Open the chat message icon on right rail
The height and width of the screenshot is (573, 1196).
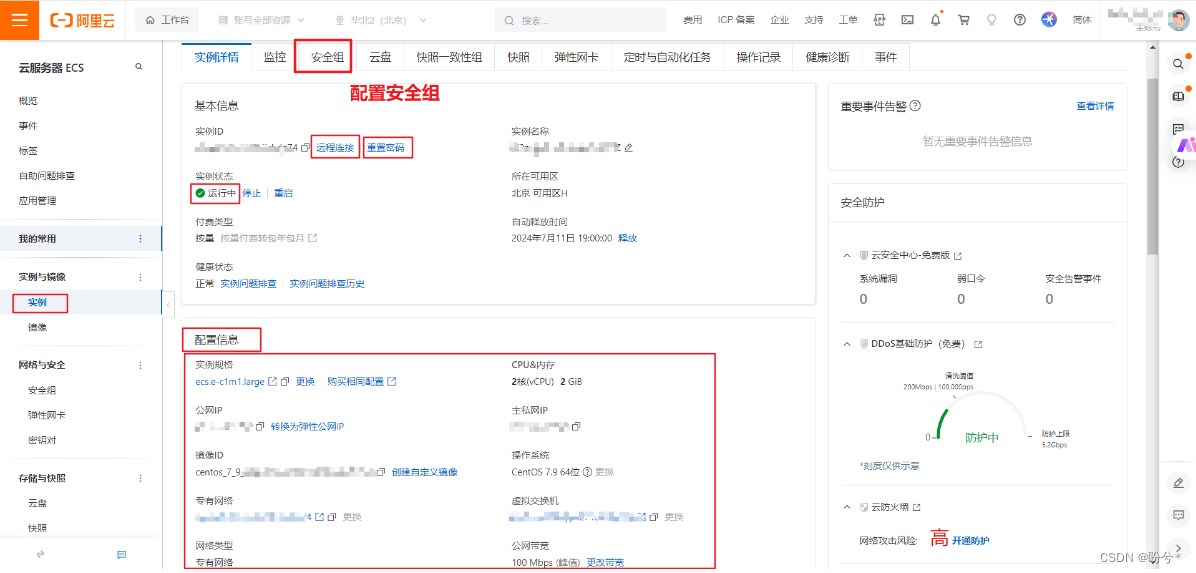coord(1178,515)
